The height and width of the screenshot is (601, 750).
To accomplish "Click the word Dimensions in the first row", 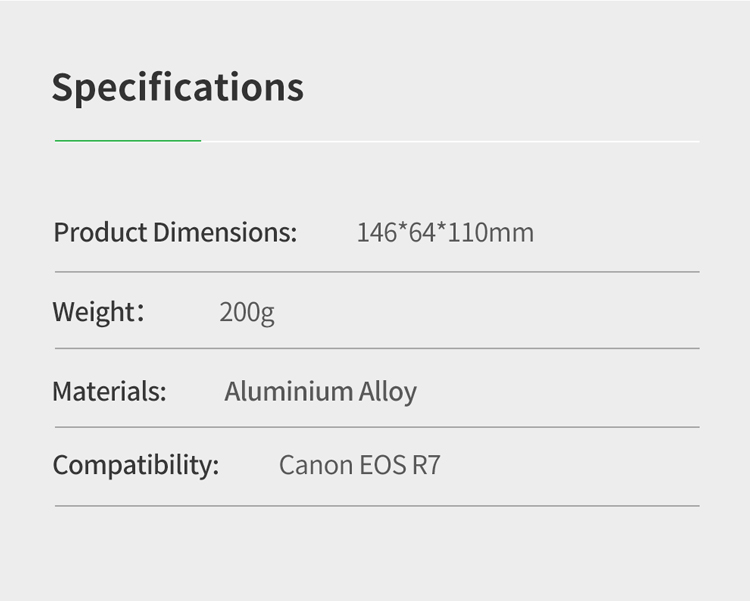I will pyautogui.click(x=225, y=233).
